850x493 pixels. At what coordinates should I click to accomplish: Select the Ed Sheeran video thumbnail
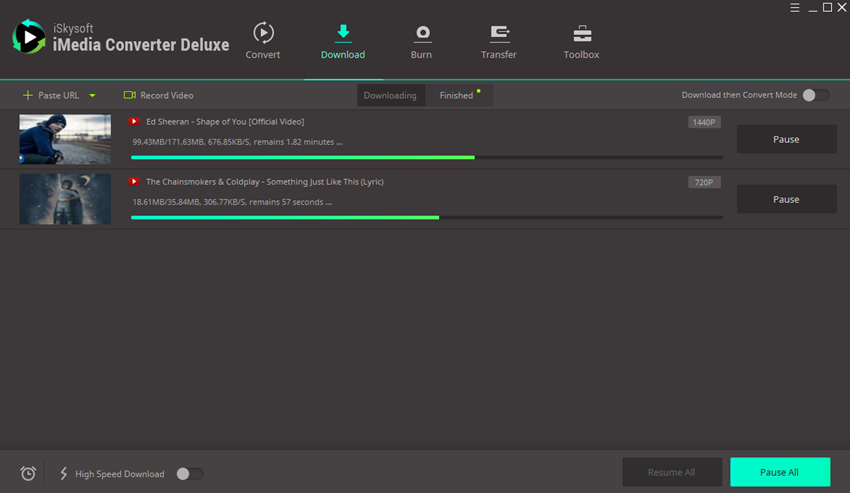pos(65,139)
